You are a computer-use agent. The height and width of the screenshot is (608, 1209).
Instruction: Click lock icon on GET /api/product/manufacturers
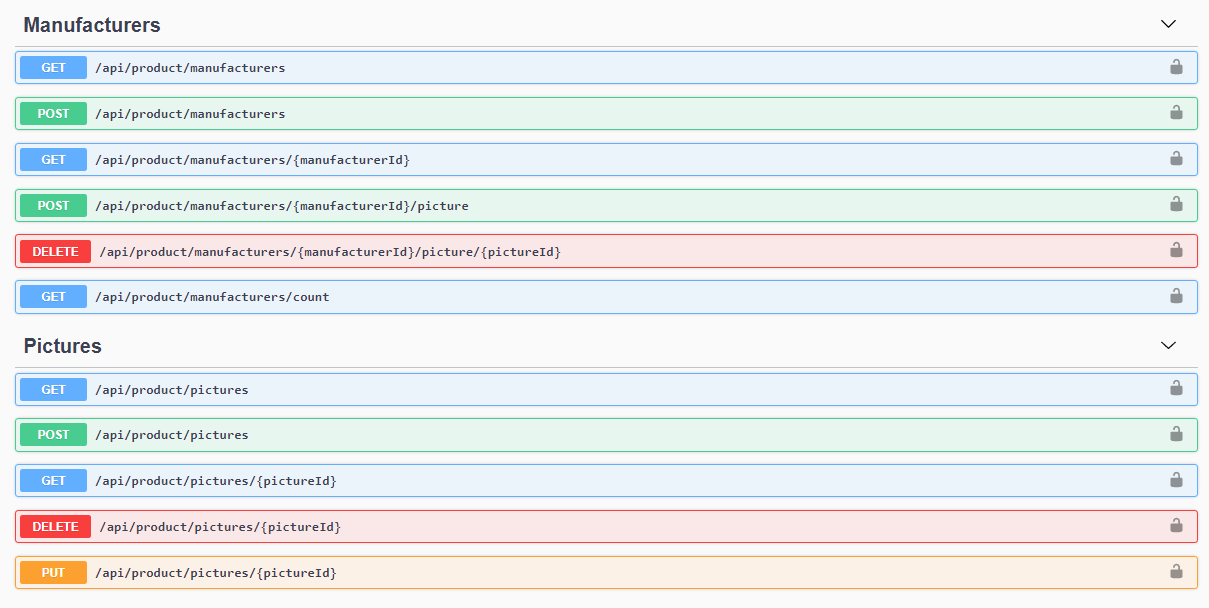pyautogui.click(x=1176, y=67)
